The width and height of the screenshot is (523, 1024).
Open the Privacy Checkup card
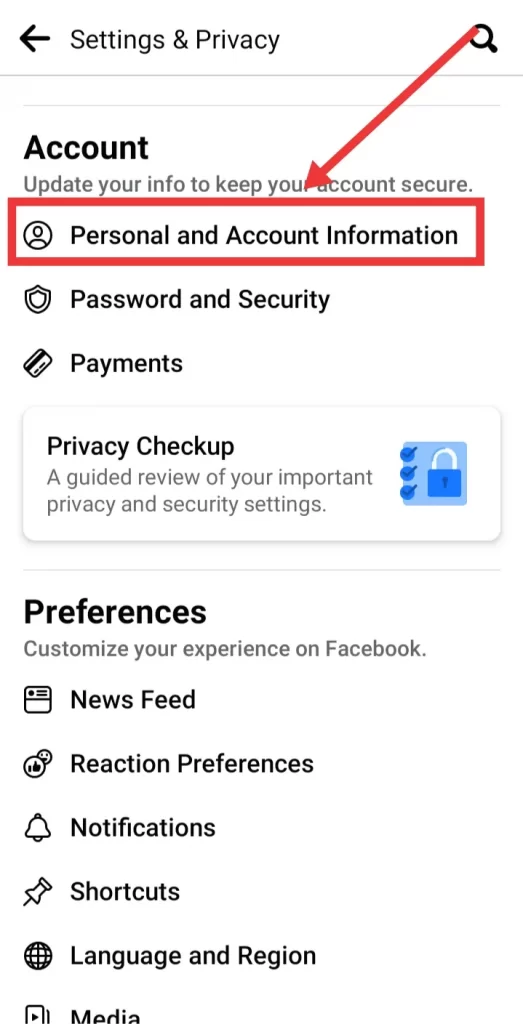pos(261,473)
